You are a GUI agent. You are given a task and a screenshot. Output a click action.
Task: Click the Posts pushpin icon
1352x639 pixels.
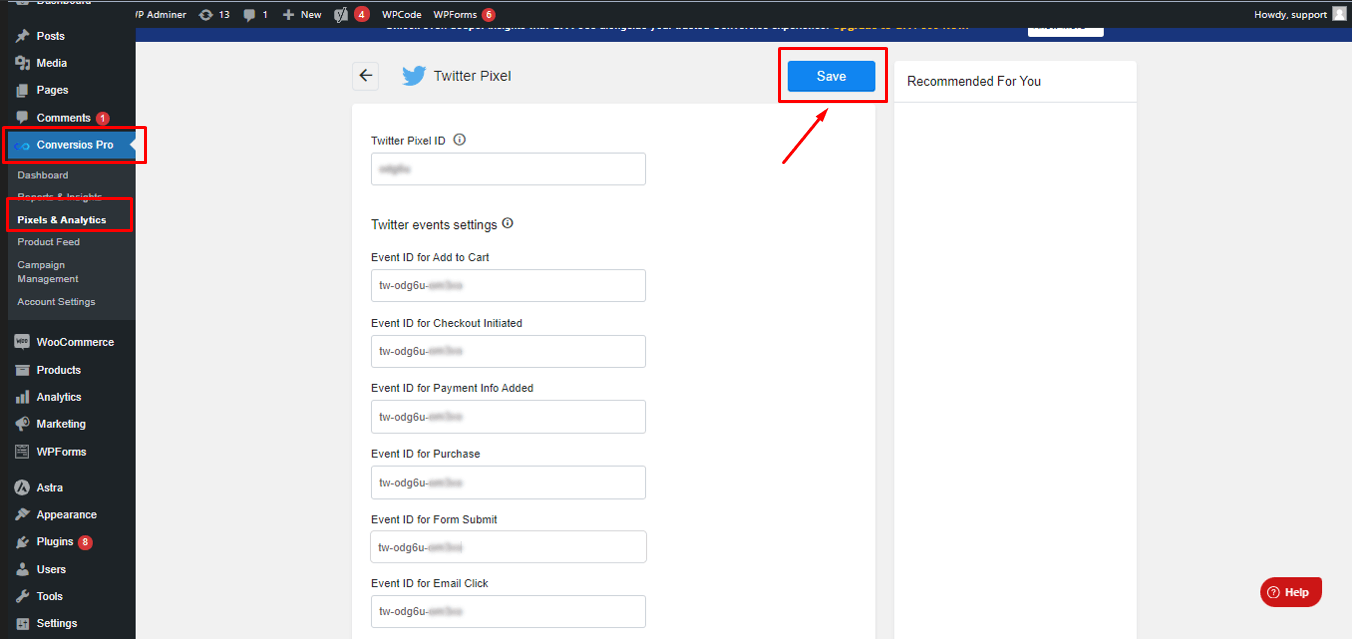(x=22, y=36)
